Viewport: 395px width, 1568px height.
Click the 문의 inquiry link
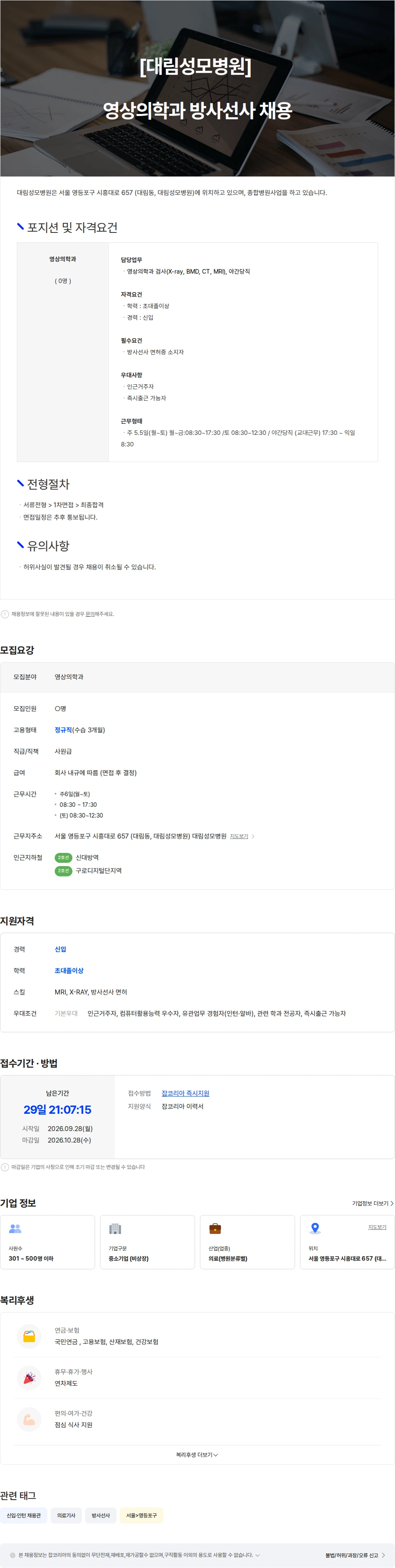tap(90, 614)
